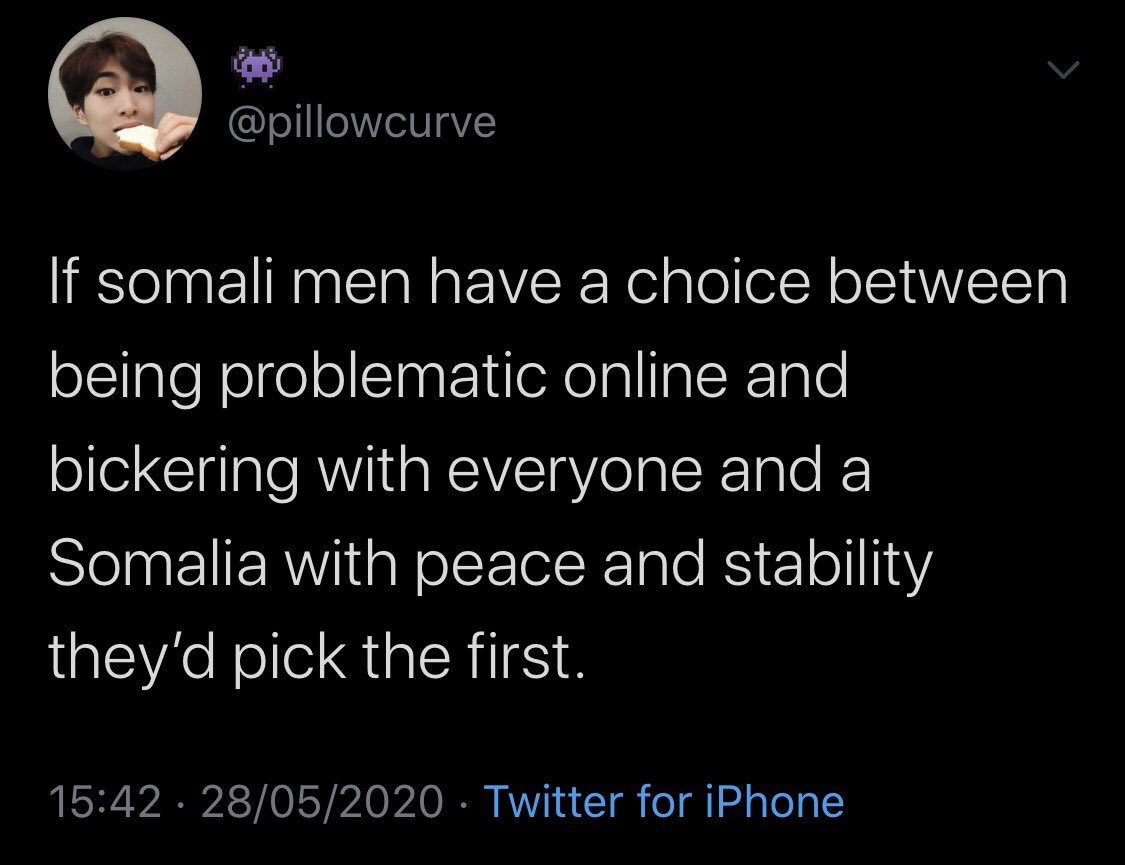This screenshot has width=1125, height=865.
Task: Click the word problematic in tweet
Action: point(383,379)
